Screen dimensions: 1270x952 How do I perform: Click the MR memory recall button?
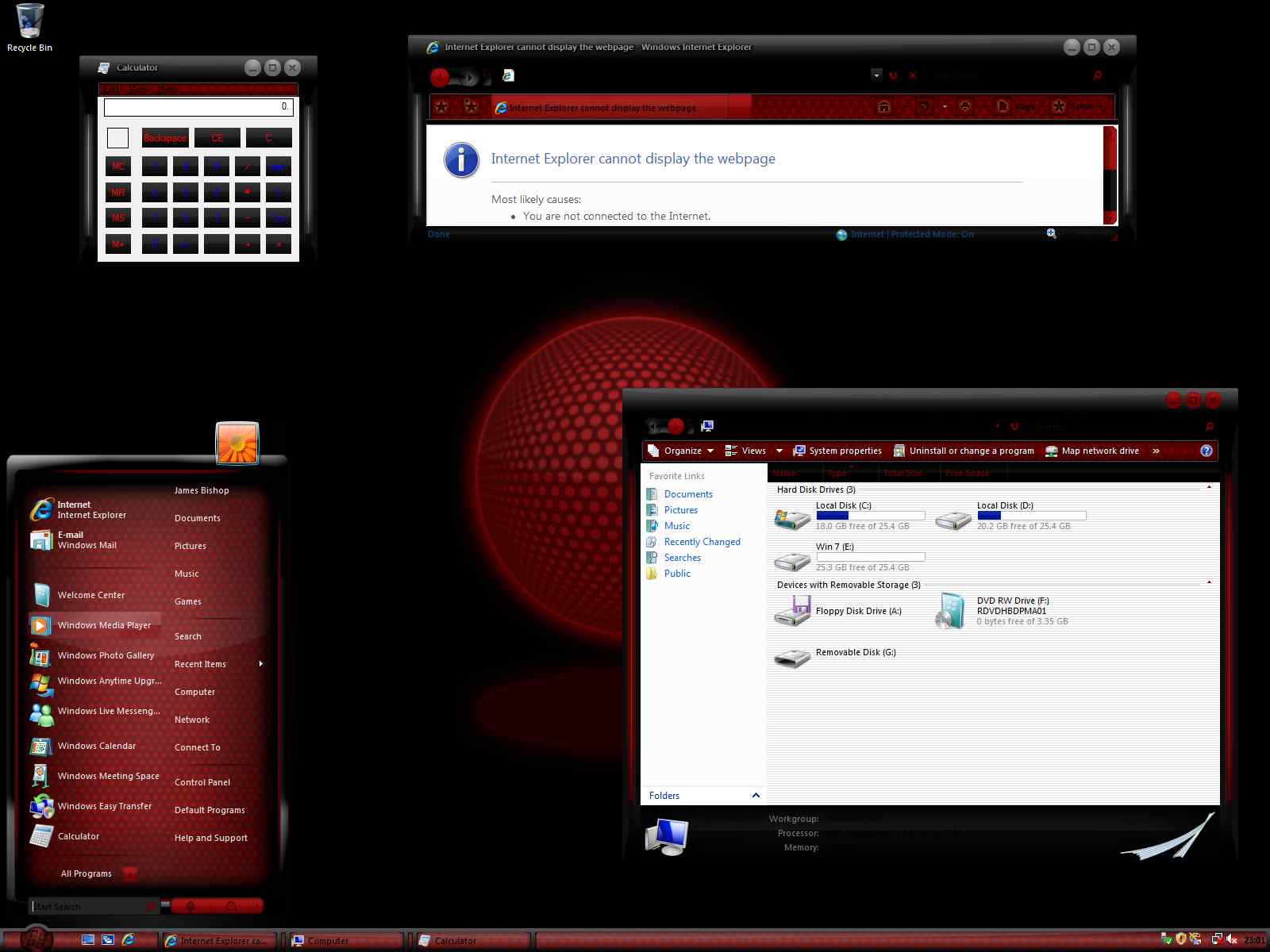[x=118, y=192]
